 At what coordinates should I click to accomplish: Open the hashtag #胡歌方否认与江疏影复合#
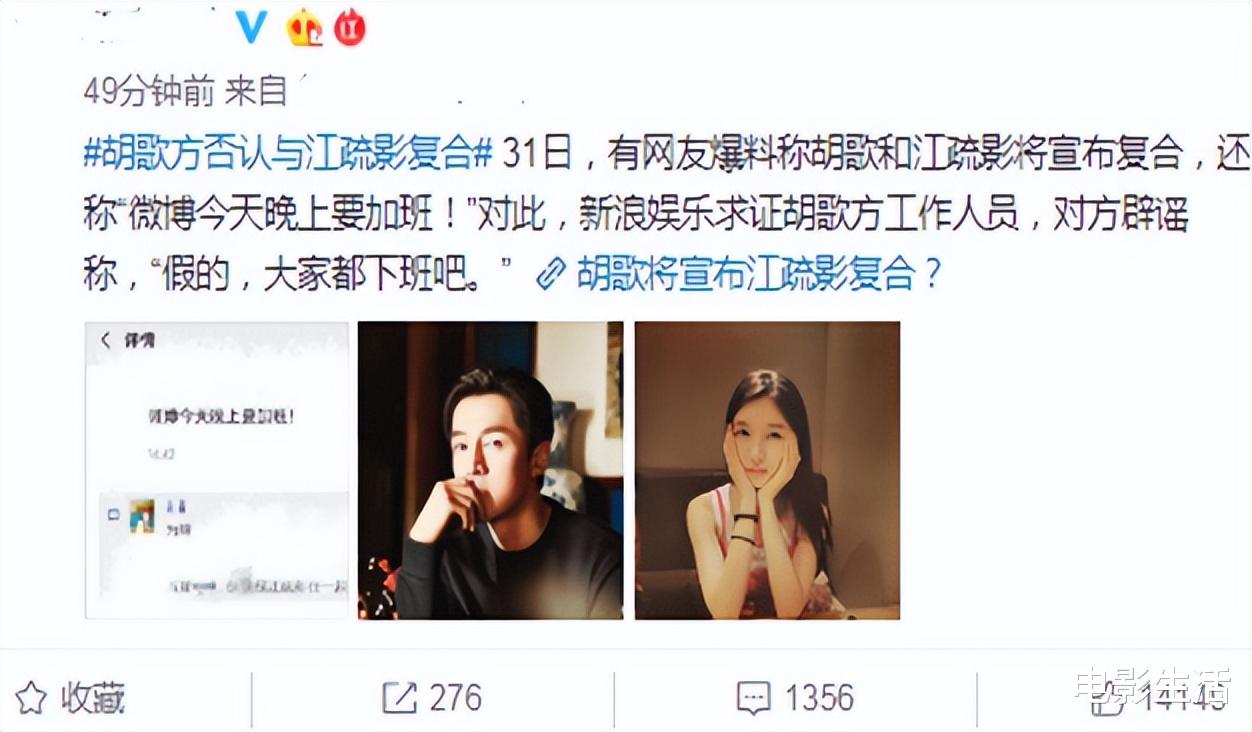(x=288, y=155)
